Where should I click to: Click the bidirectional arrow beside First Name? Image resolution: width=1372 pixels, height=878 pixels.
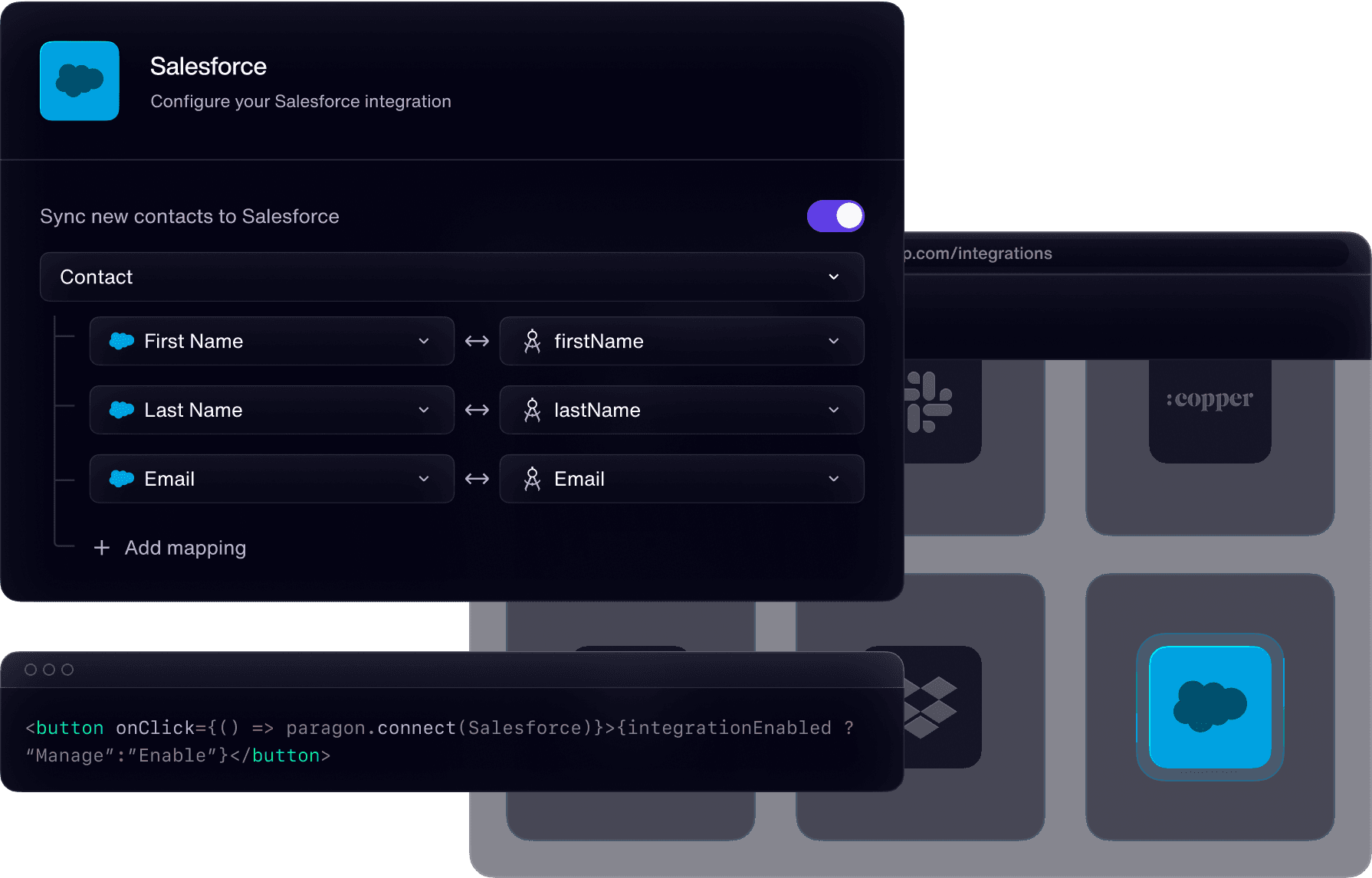click(477, 341)
